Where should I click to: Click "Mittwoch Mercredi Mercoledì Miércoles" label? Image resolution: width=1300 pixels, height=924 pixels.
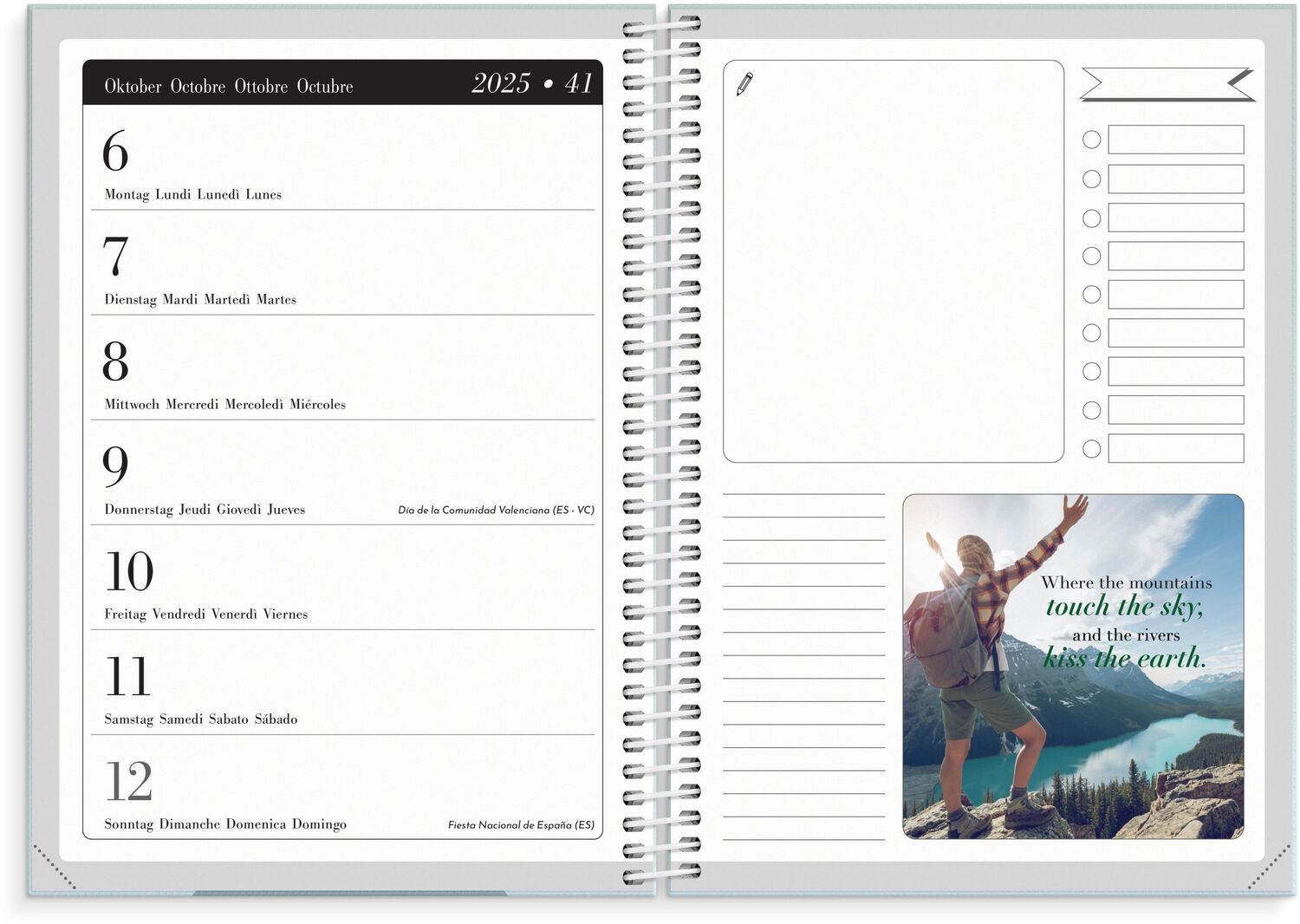(x=224, y=404)
